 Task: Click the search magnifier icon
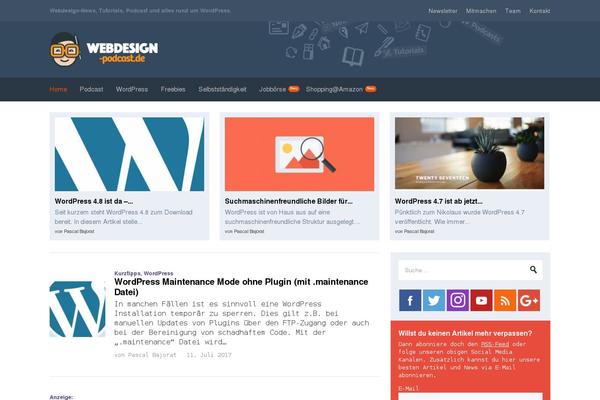pos(533,270)
